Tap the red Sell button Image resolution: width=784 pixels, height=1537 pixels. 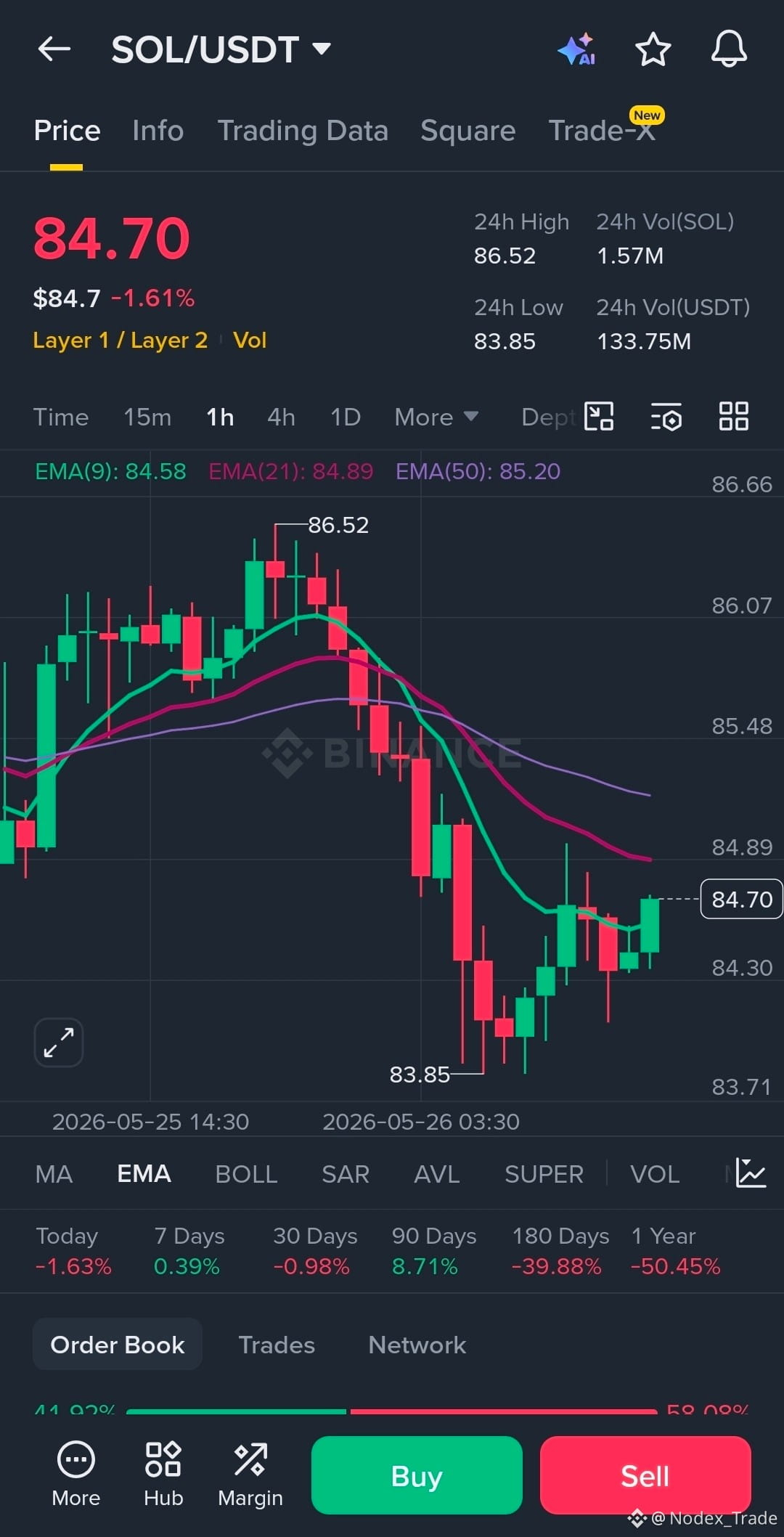tap(645, 1475)
